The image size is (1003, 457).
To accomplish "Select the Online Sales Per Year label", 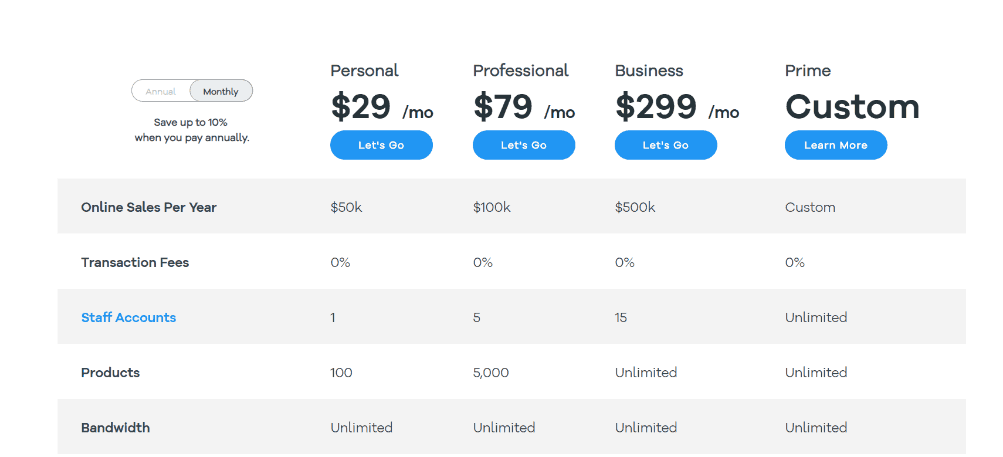I will [149, 207].
